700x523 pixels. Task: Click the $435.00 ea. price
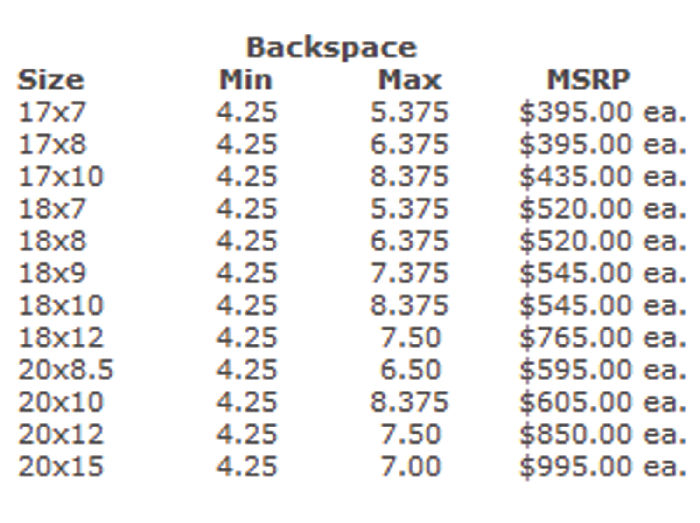(x=603, y=177)
